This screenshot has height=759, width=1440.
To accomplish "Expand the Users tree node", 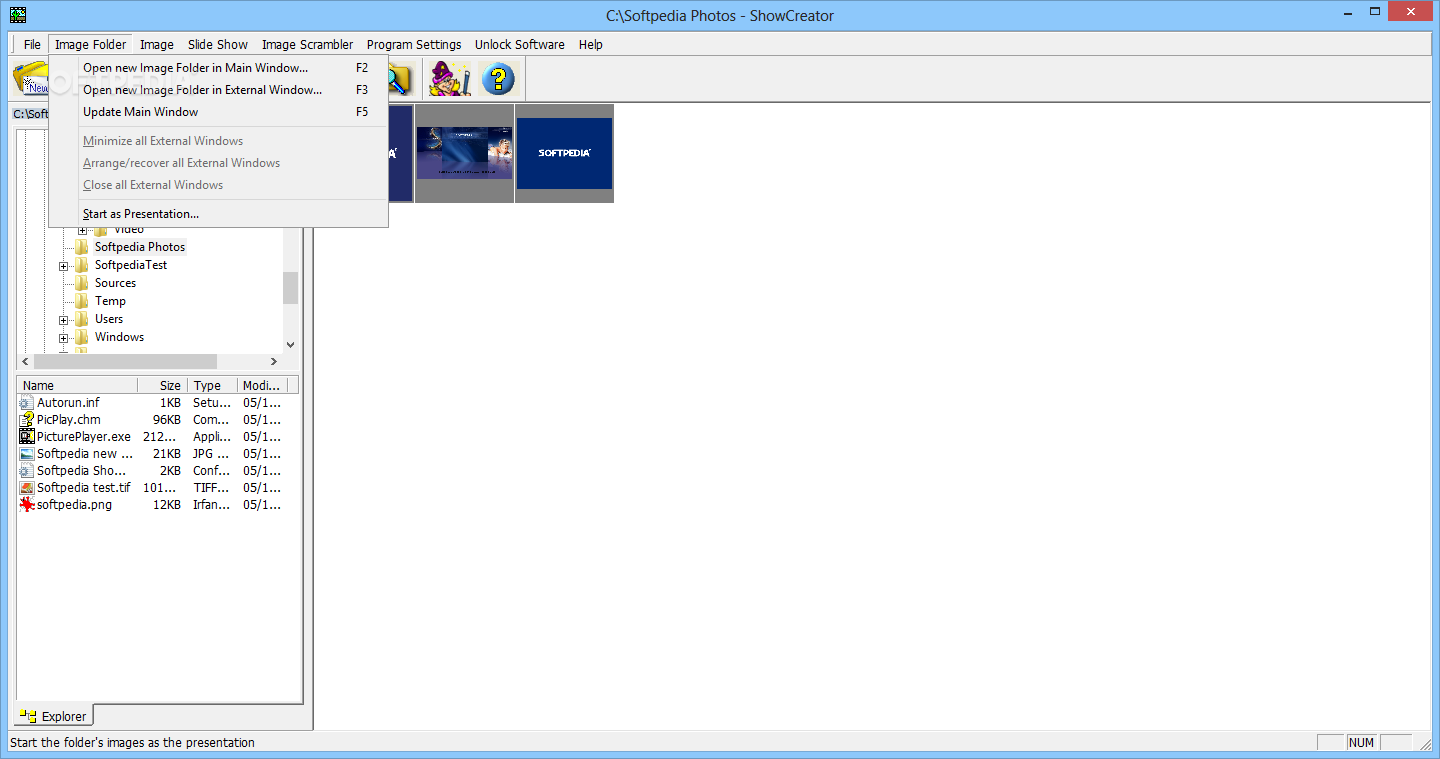I will [x=64, y=320].
